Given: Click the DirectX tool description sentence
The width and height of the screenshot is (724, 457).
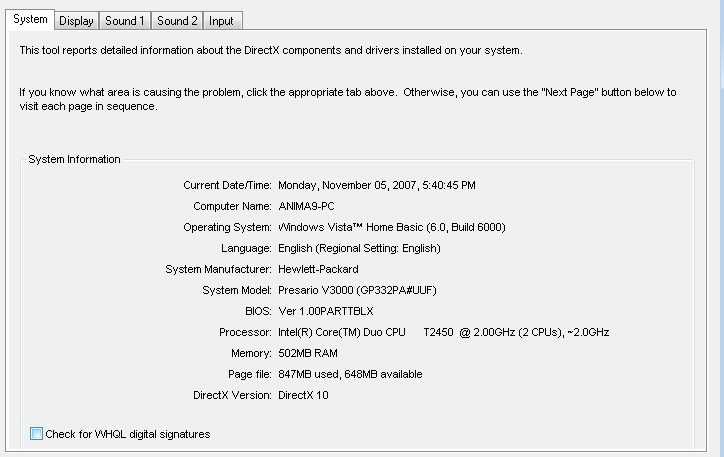Looking at the screenshot, I should coord(271,50).
